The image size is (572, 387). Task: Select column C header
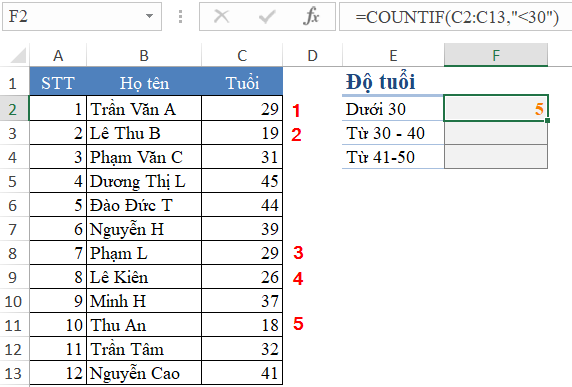[x=242, y=55]
